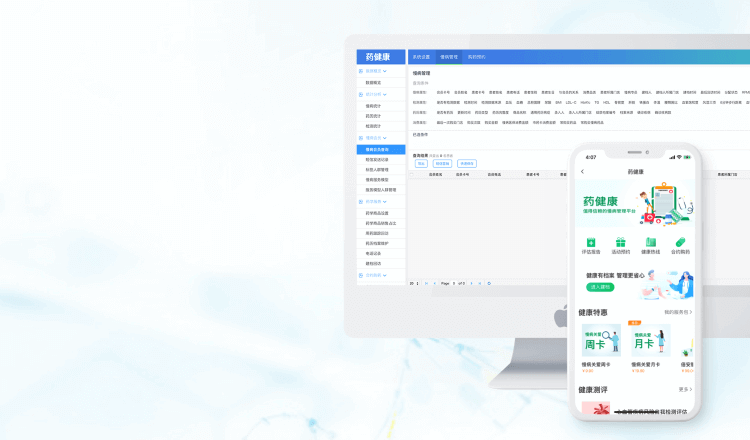Switch to the 我的预约 tab
750x440 pixels.
[x=476, y=57]
